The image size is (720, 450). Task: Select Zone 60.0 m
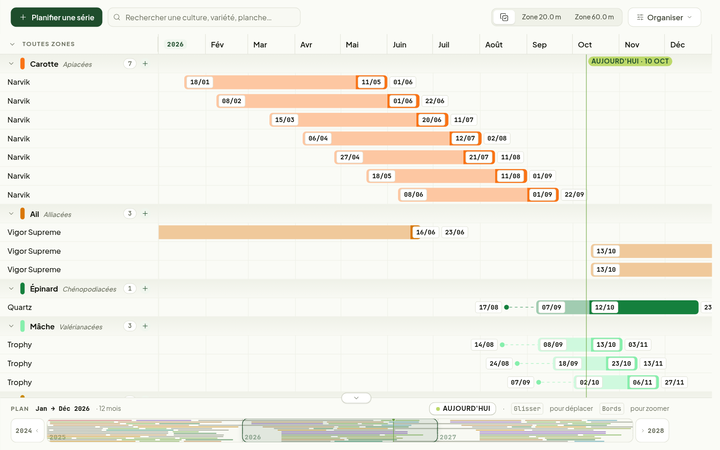tap(594, 17)
